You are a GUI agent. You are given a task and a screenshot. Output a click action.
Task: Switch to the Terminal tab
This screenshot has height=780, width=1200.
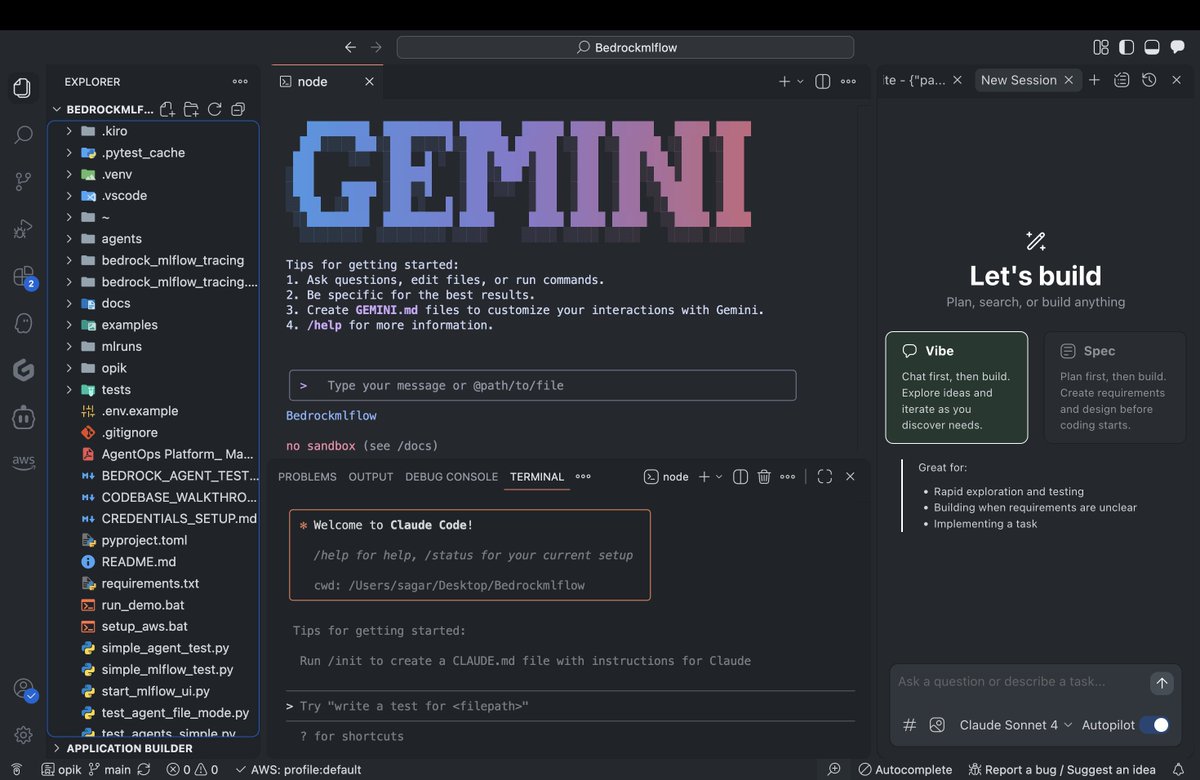pyautogui.click(x=537, y=477)
